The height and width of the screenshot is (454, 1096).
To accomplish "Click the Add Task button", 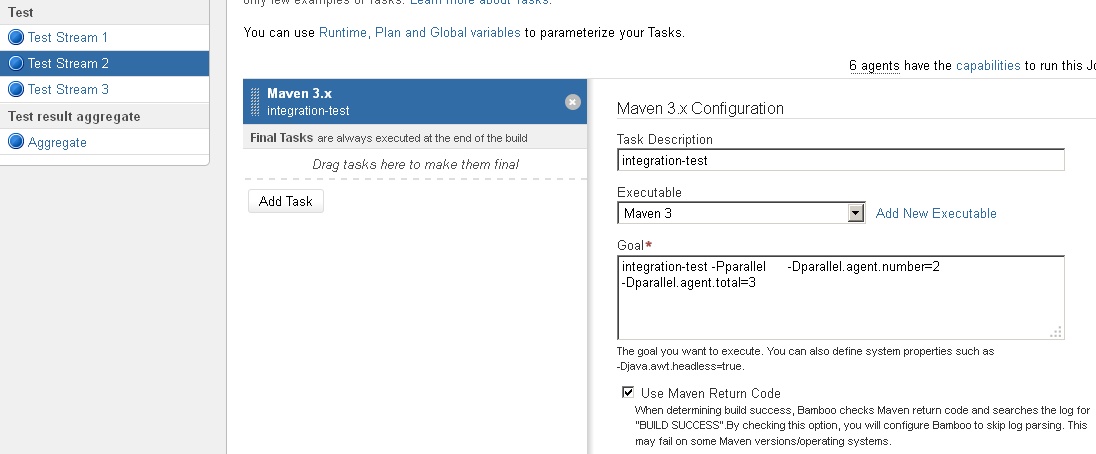I will pyautogui.click(x=285, y=201).
